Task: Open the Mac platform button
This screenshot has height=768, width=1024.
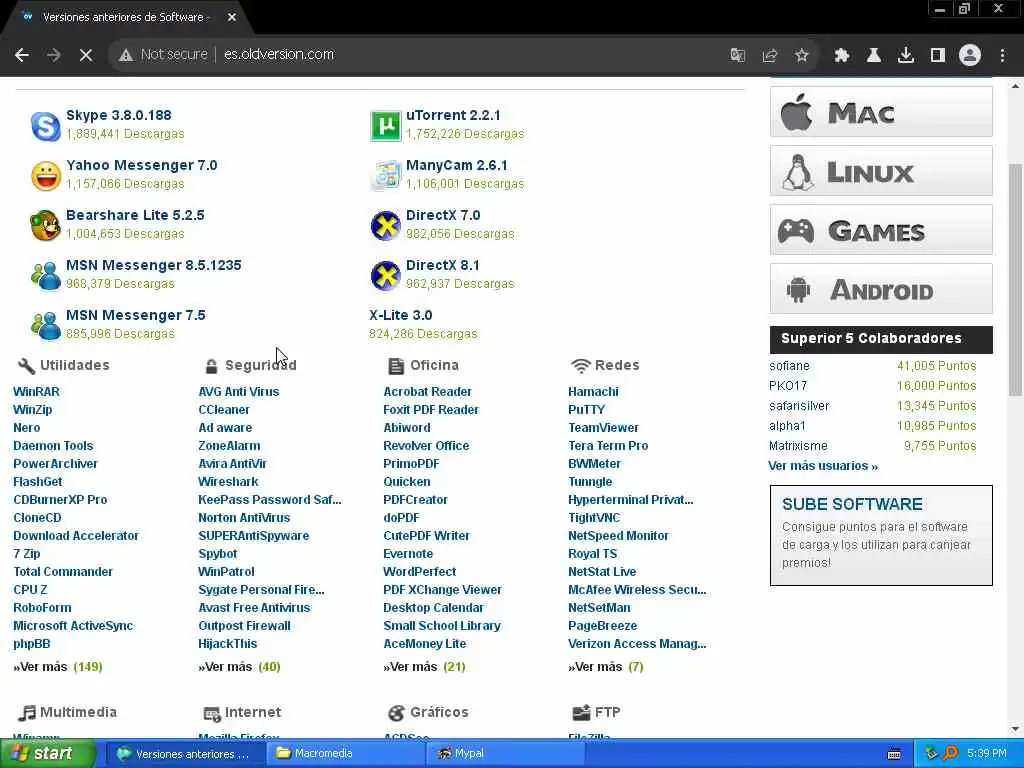Action: 881,112
